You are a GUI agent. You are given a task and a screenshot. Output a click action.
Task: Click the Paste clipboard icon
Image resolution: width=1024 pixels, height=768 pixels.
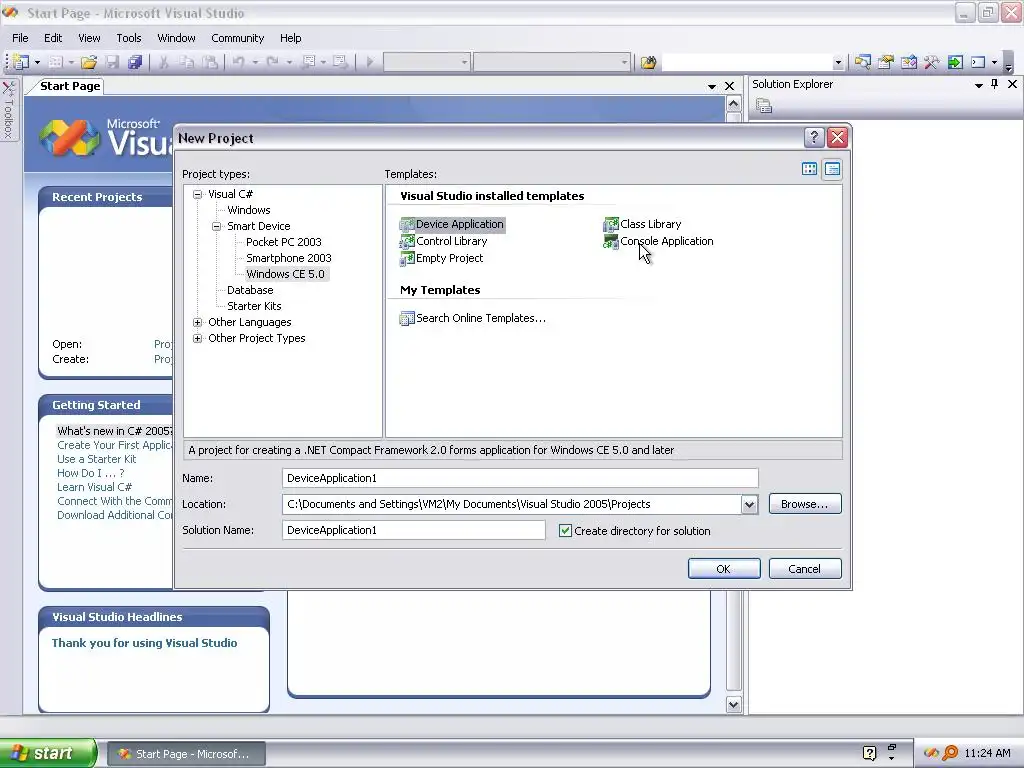[210, 62]
